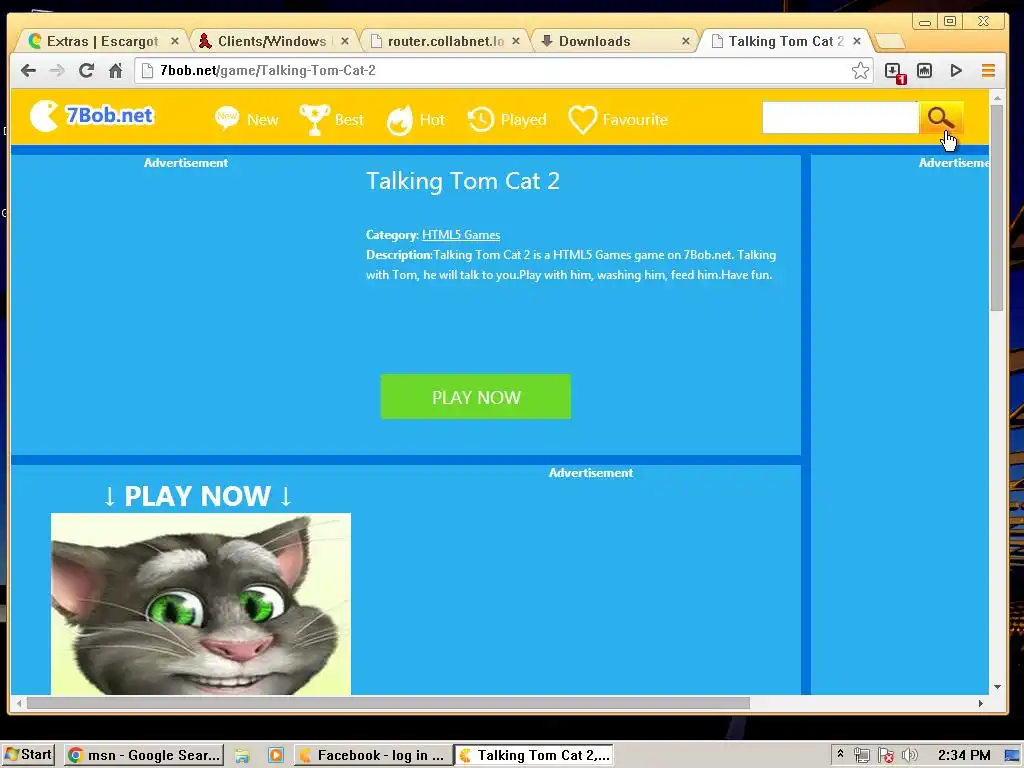This screenshot has height=768, width=1024.
Task: Close the Downloads tab
Action: tap(686, 41)
